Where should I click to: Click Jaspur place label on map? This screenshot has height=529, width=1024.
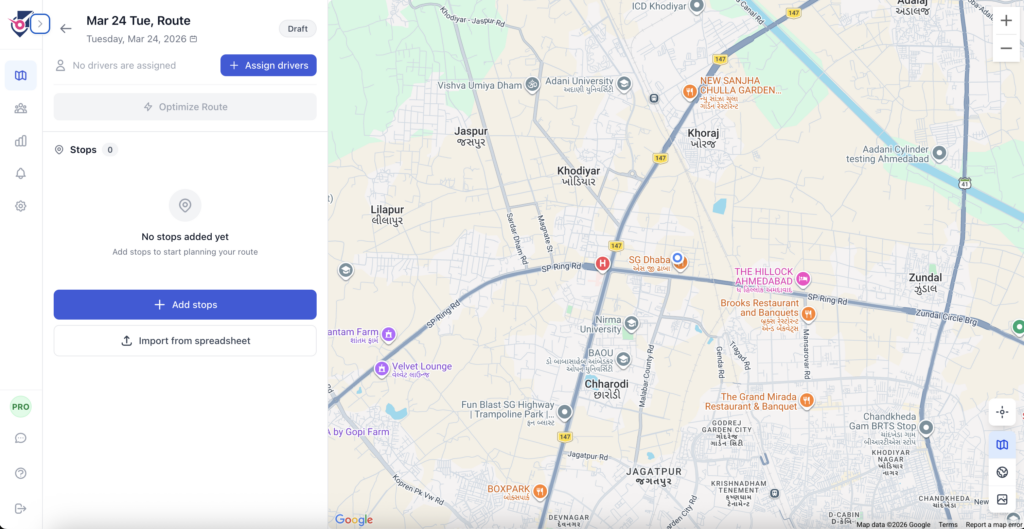pyautogui.click(x=471, y=136)
